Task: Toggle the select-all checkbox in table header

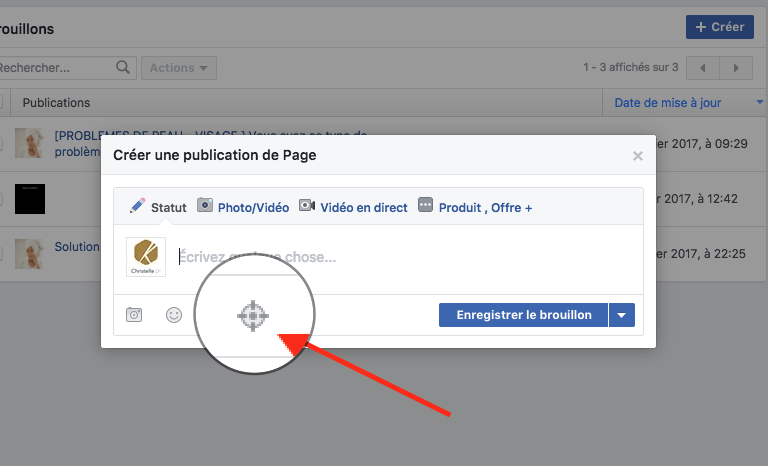Action: point(2,102)
